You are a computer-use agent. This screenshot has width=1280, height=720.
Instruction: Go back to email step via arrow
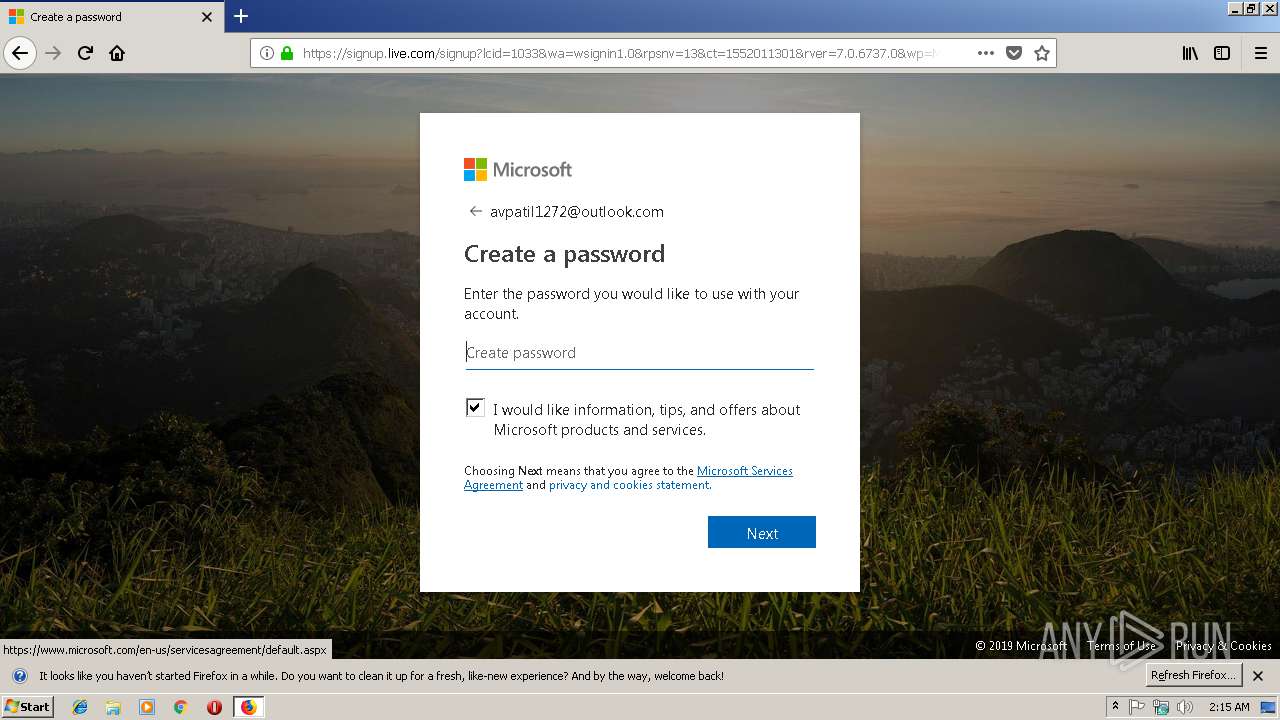(475, 211)
